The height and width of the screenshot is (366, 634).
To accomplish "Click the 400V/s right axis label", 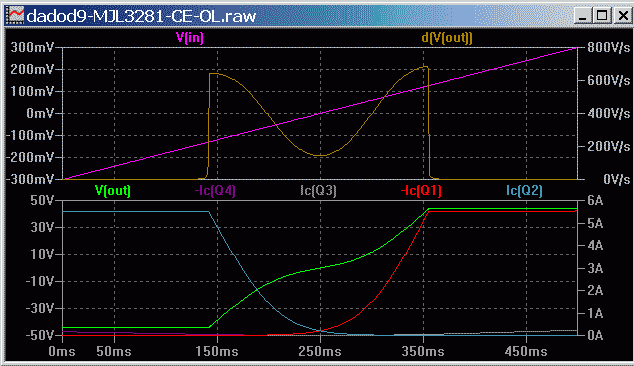I will 609,113.
